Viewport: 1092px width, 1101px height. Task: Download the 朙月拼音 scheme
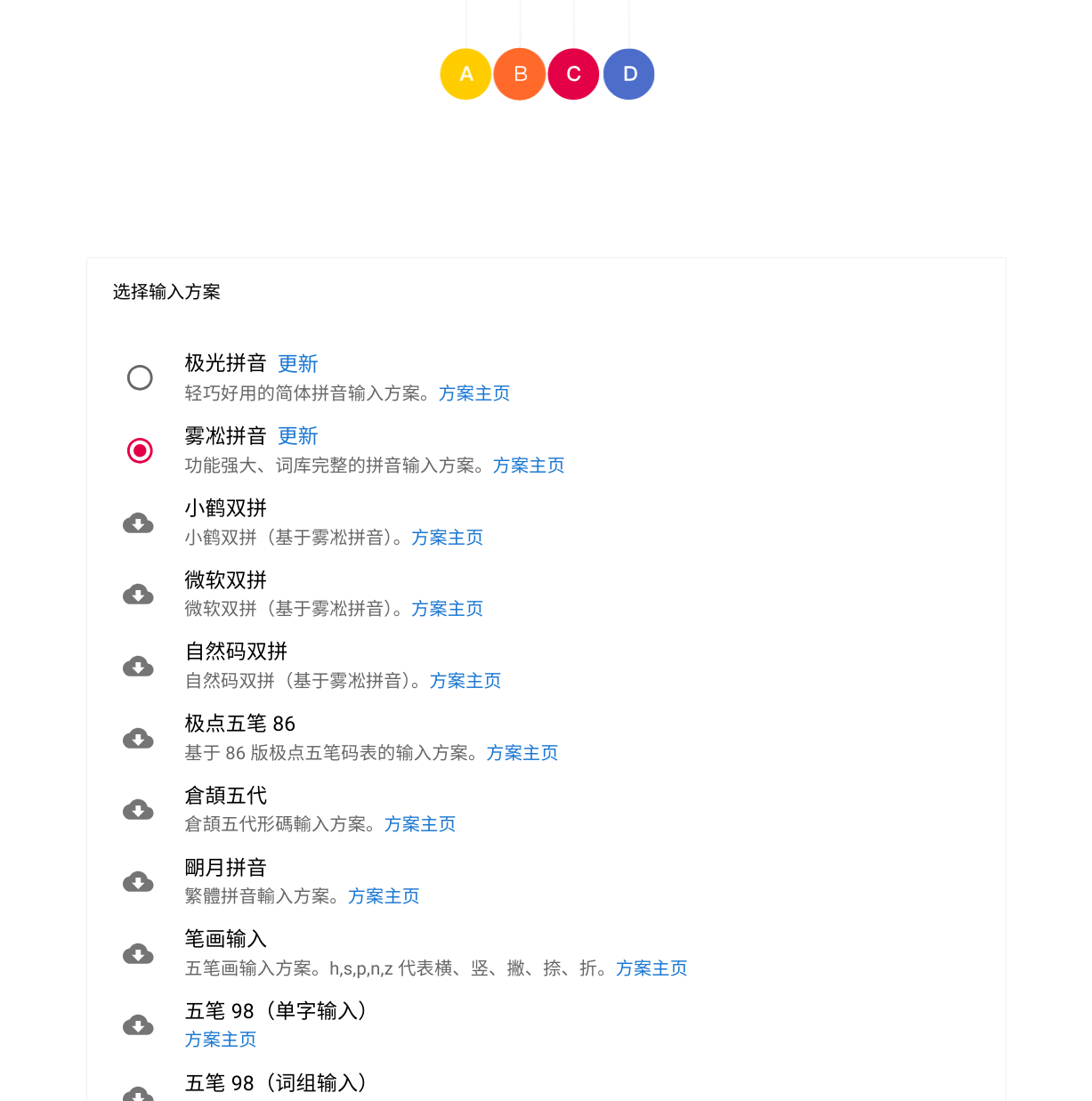point(138,882)
